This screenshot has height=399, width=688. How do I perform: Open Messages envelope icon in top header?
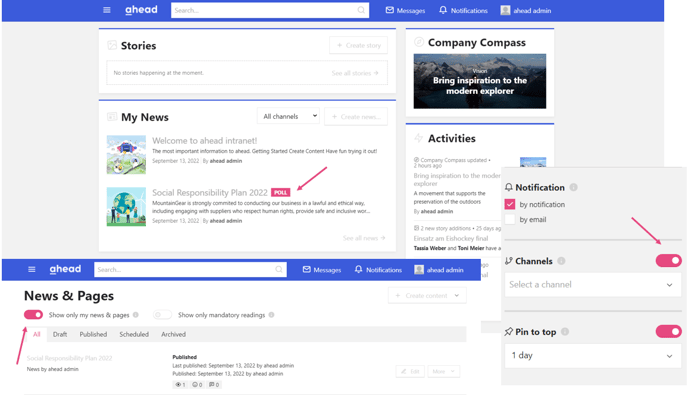coord(390,10)
